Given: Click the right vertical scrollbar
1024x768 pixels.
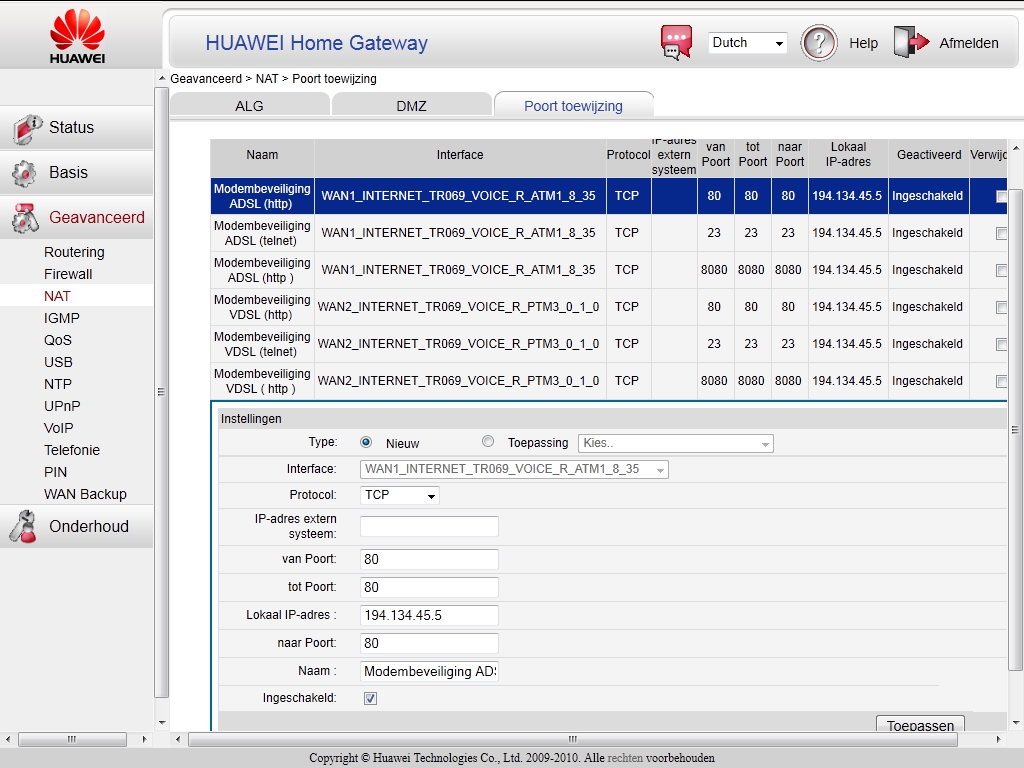Looking at the screenshot, I should (1016, 430).
